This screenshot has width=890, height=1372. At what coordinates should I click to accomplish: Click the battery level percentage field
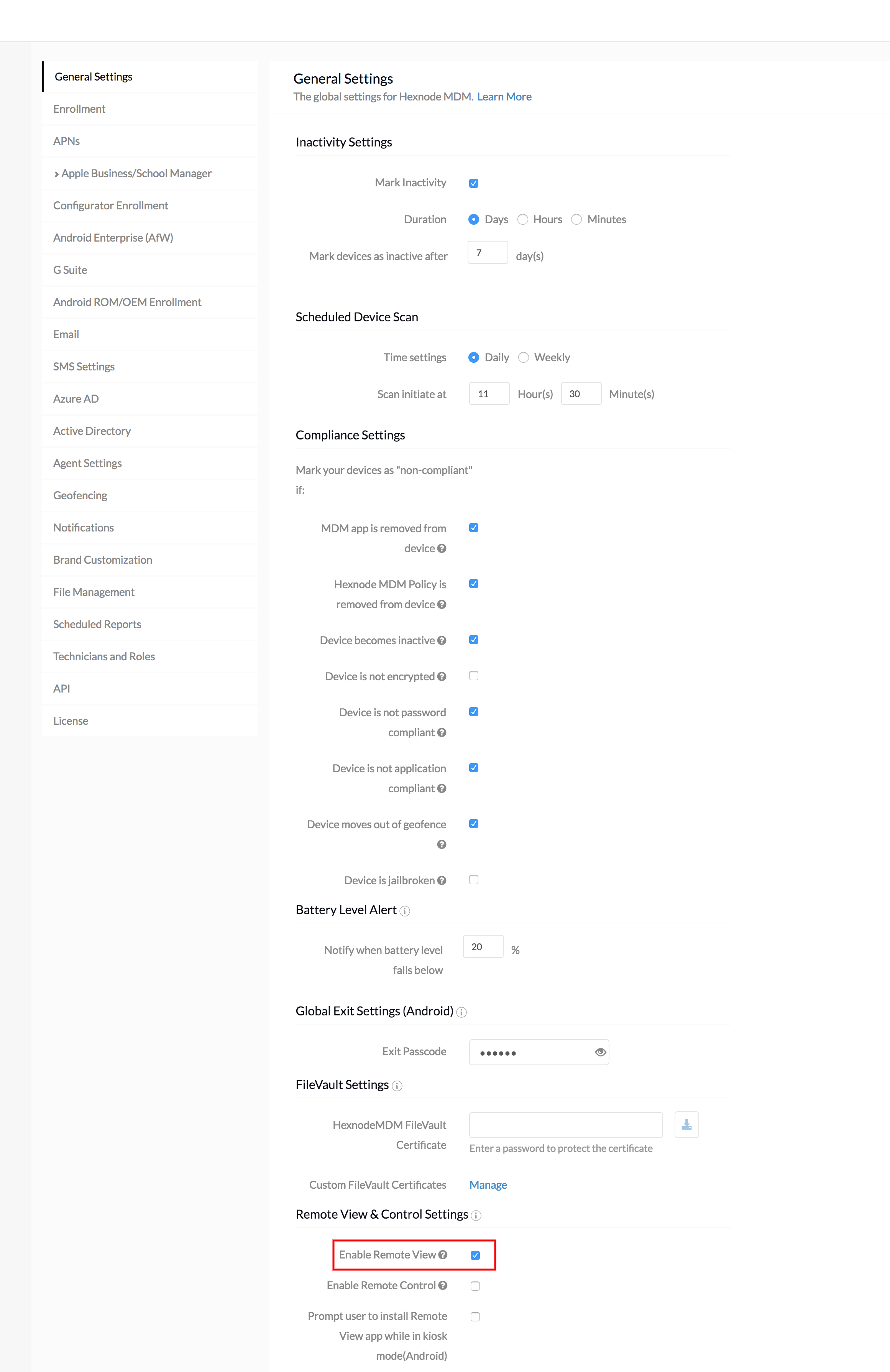(483, 947)
